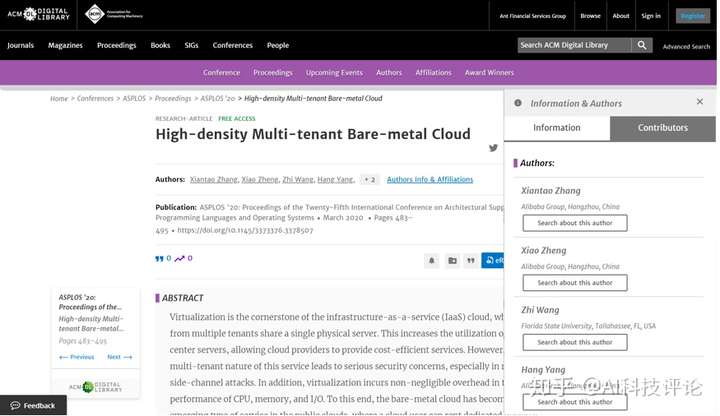Switch to the Contributors tab
Viewport: 720px width, 416px height.
[663, 128]
